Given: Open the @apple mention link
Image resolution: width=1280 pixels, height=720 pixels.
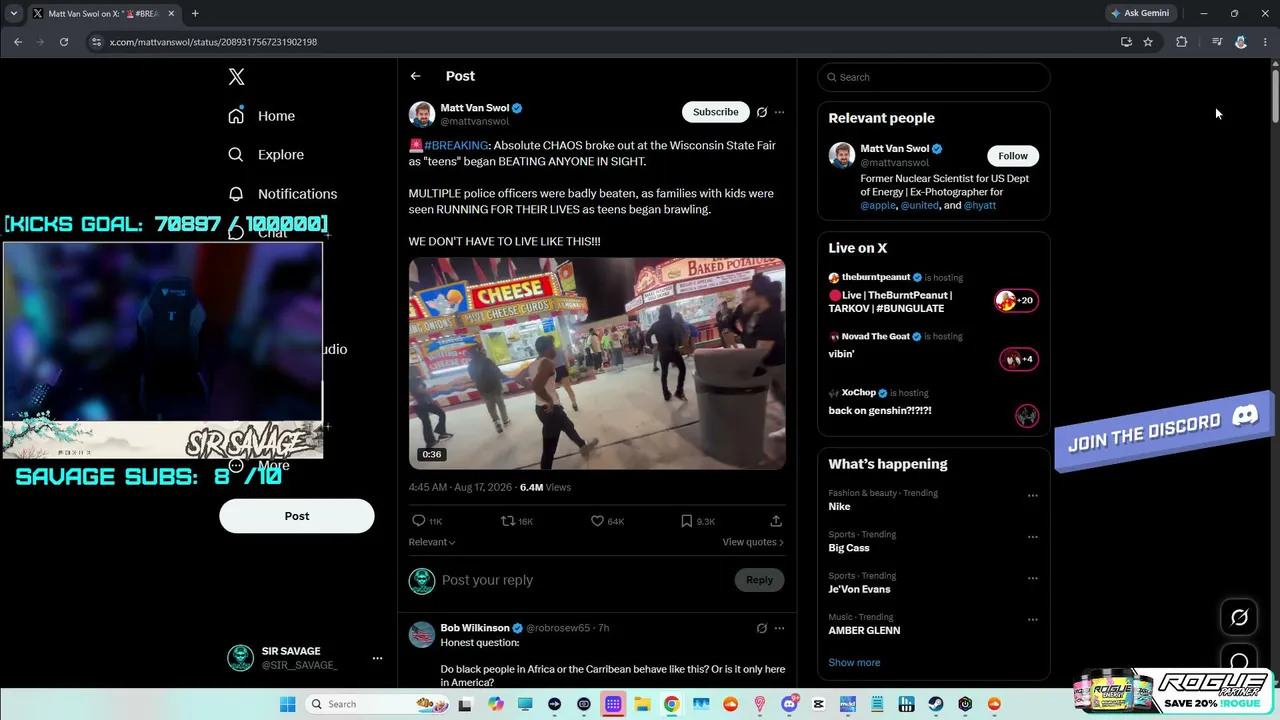Looking at the screenshot, I should (878, 205).
